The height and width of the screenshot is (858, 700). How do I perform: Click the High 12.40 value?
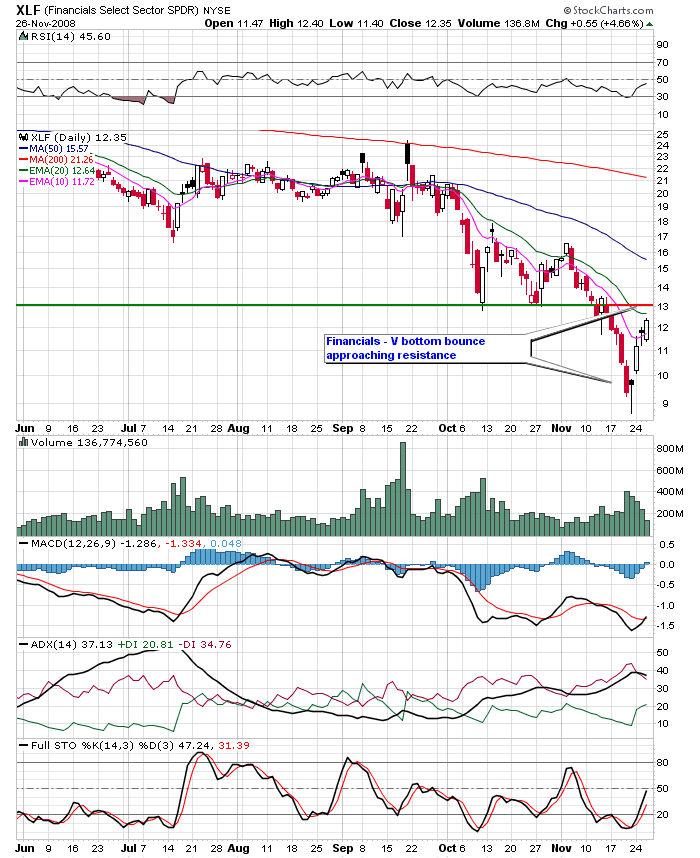296,24
